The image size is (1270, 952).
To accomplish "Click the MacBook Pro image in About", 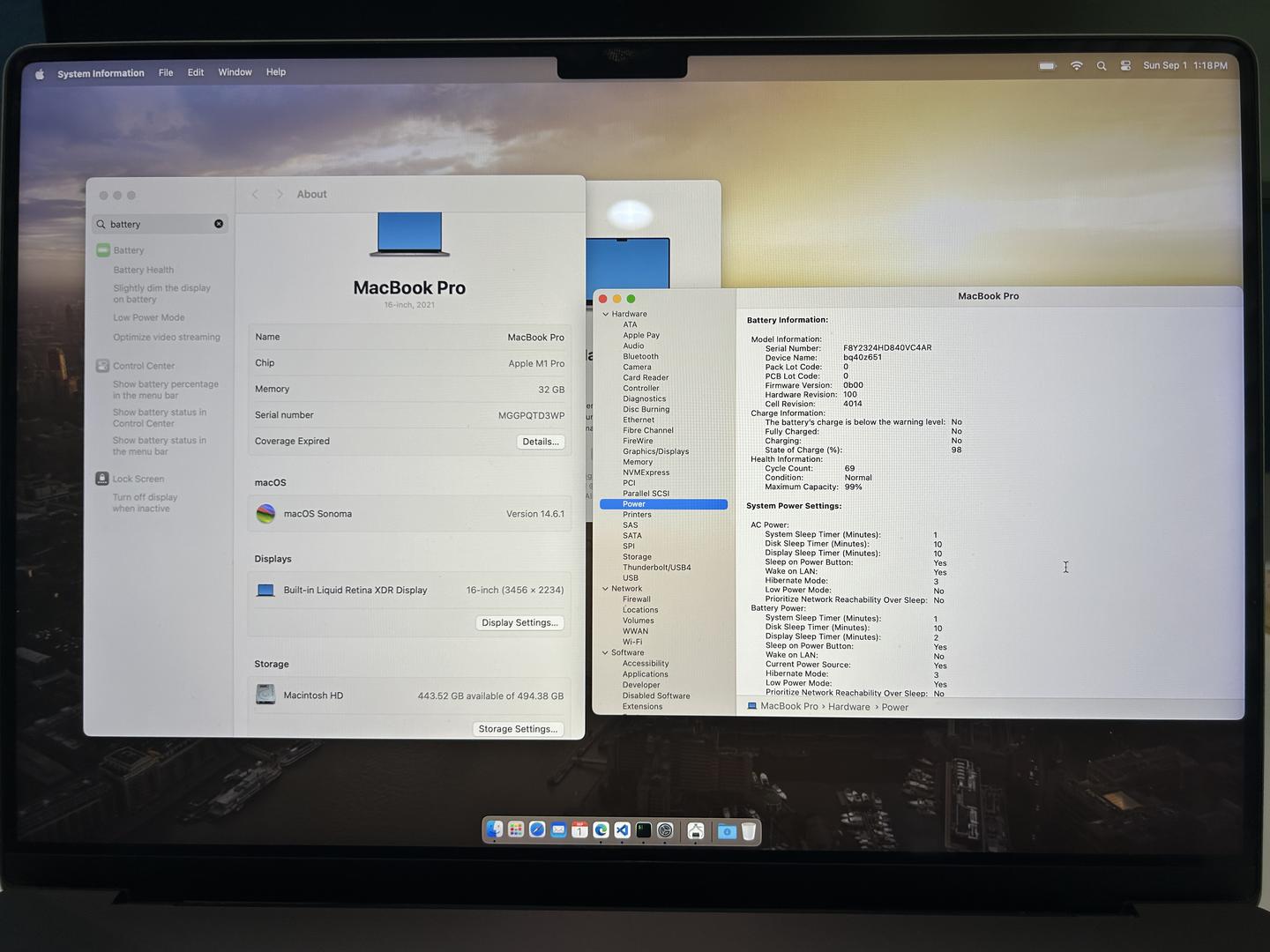I will pos(409,234).
